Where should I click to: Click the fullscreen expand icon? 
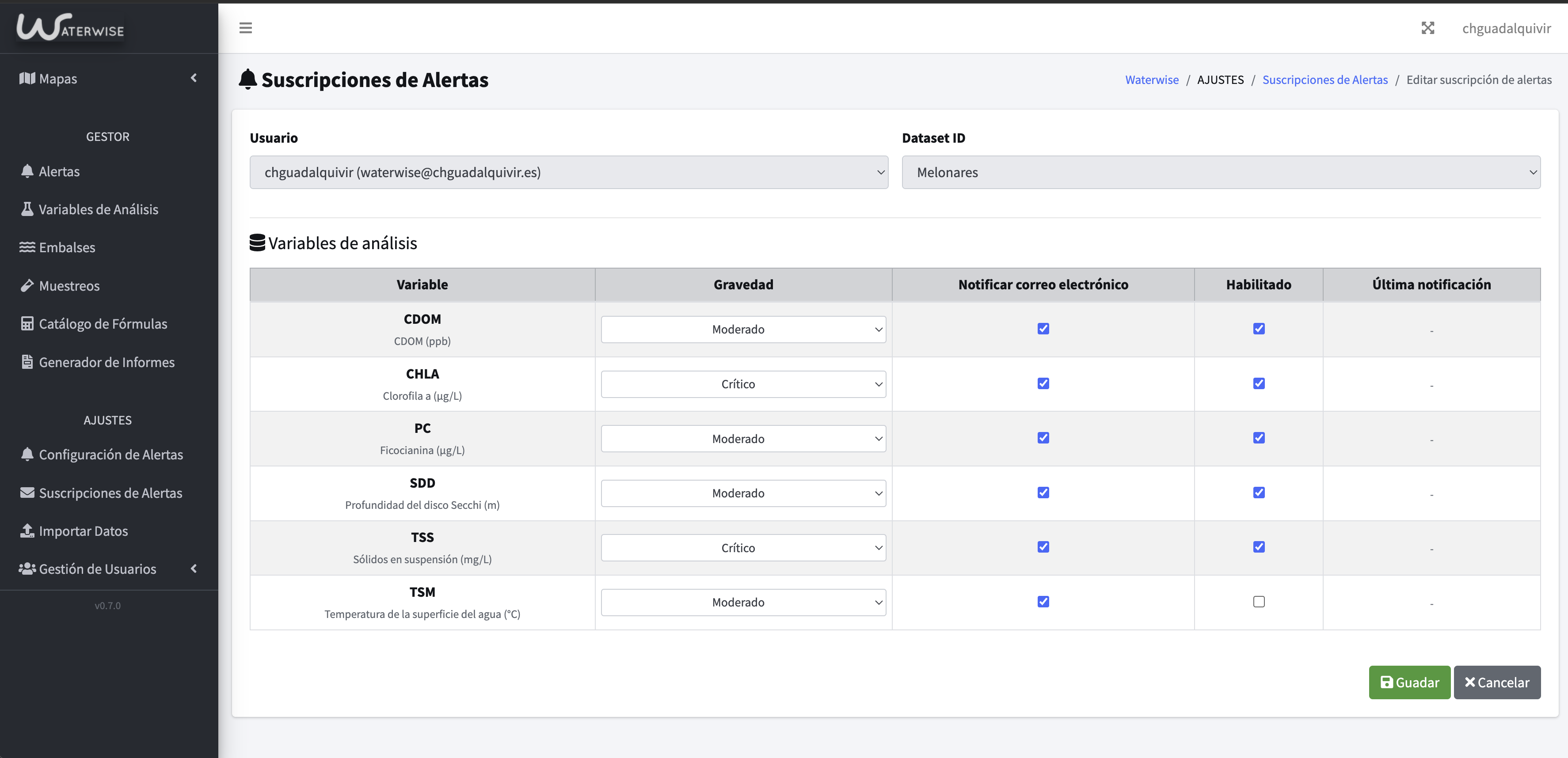pos(1427,28)
